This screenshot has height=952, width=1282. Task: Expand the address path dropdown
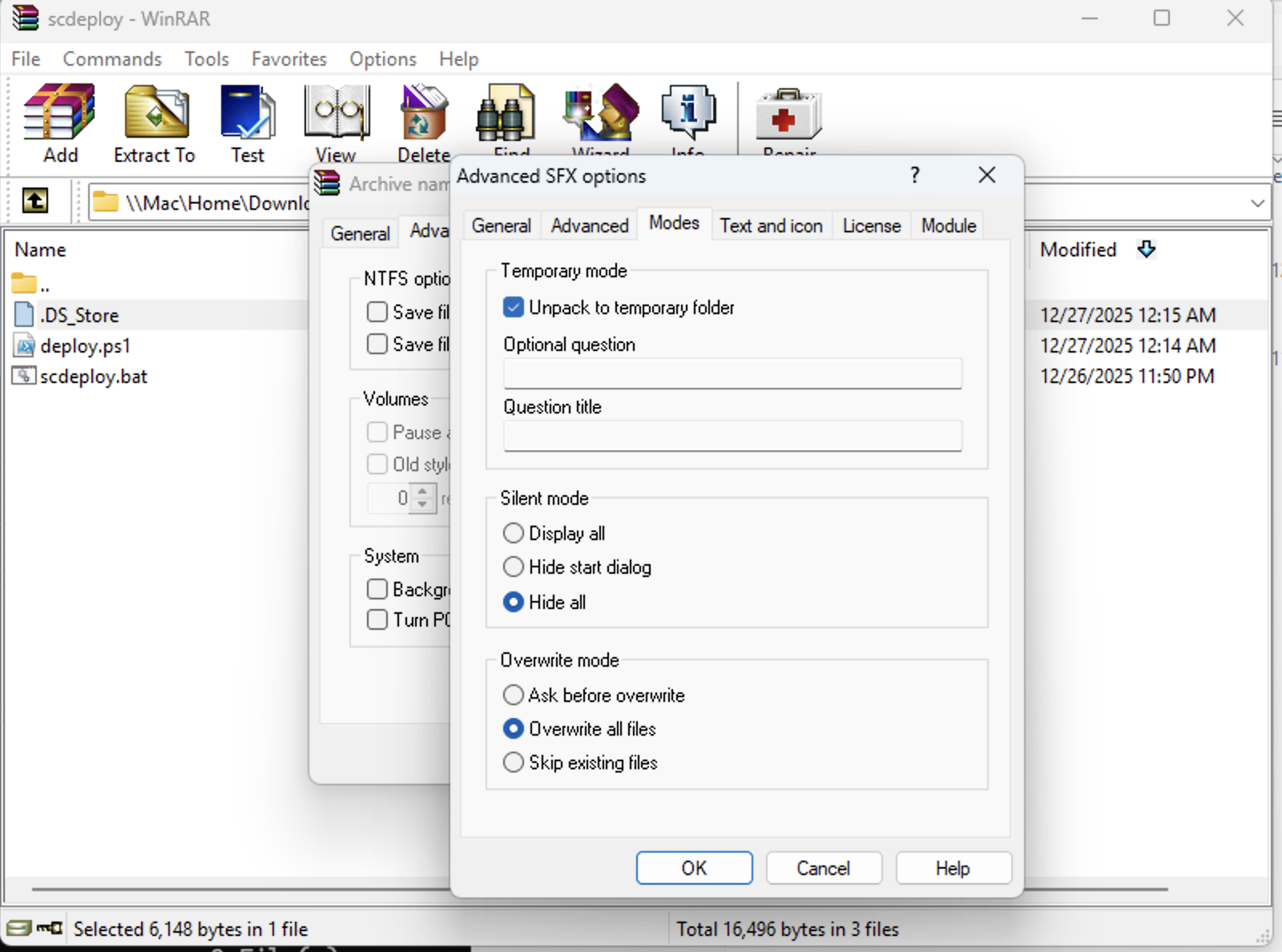click(1257, 204)
